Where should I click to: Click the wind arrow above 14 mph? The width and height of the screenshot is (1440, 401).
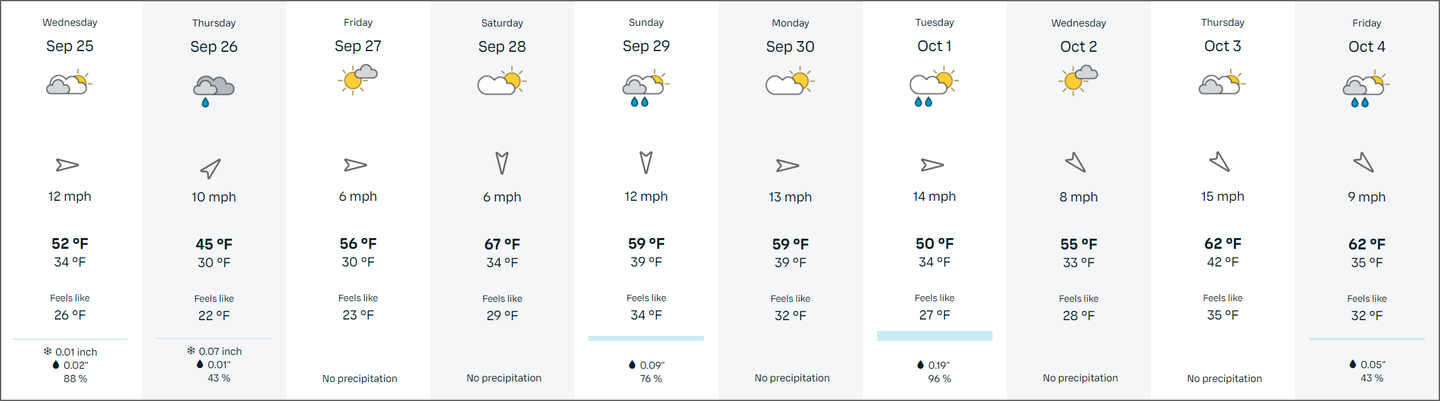pyautogui.click(x=932, y=165)
